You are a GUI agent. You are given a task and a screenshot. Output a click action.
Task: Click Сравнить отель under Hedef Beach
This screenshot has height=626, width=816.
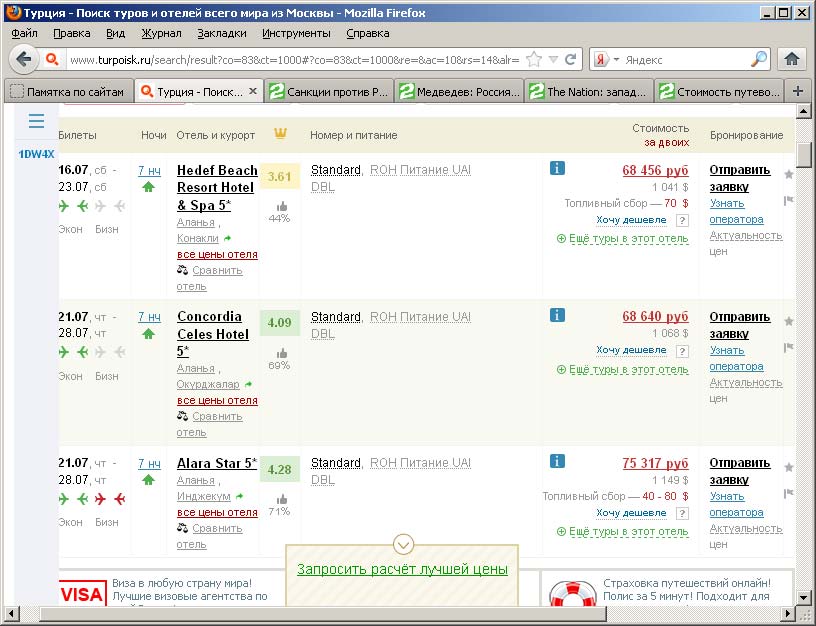click(x=210, y=278)
